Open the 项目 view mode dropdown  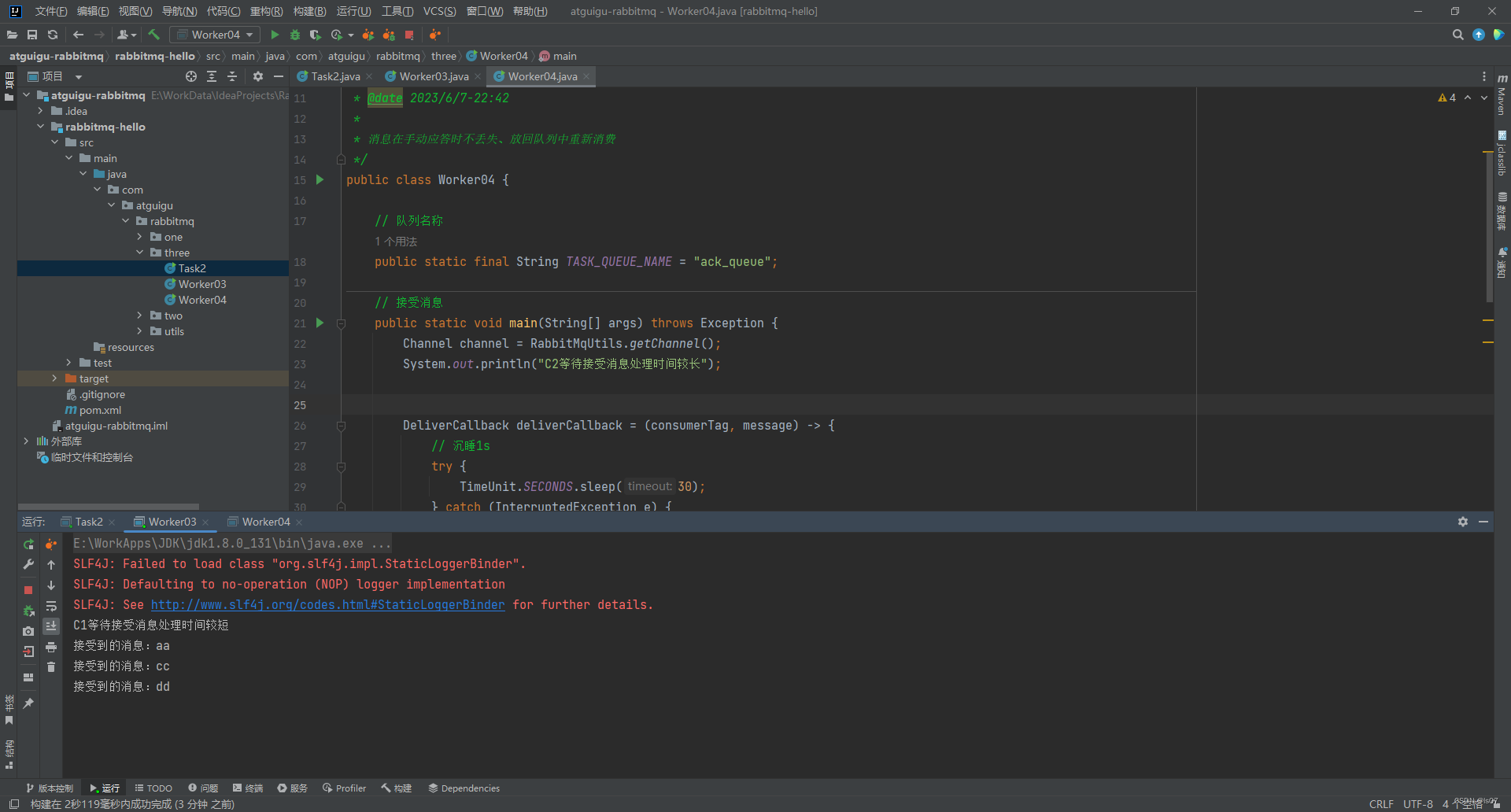tap(79, 76)
